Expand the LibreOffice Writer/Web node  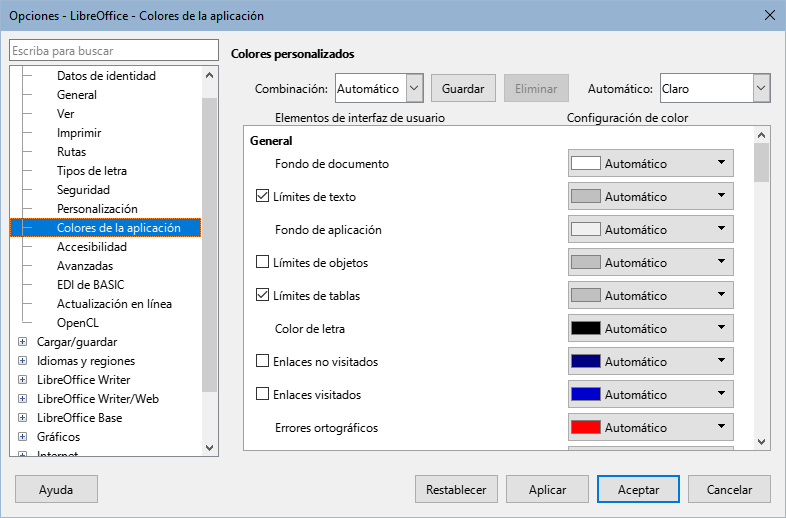pos(22,399)
